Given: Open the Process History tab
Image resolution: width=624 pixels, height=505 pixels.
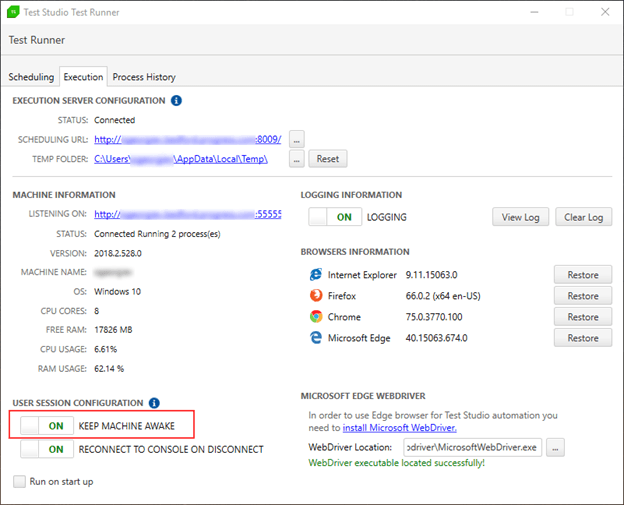Looking at the screenshot, I should click(144, 77).
